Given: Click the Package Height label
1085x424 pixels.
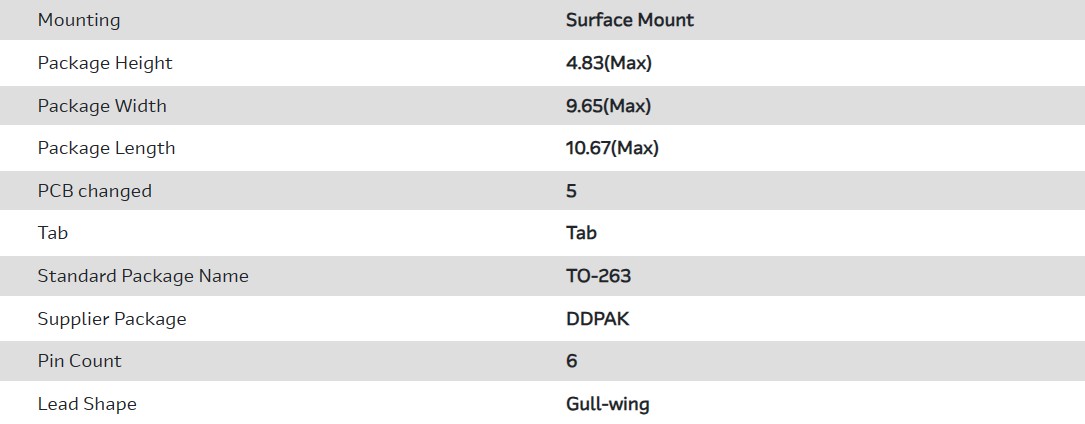Looking at the screenshot, I should click(x=105, y=63).
